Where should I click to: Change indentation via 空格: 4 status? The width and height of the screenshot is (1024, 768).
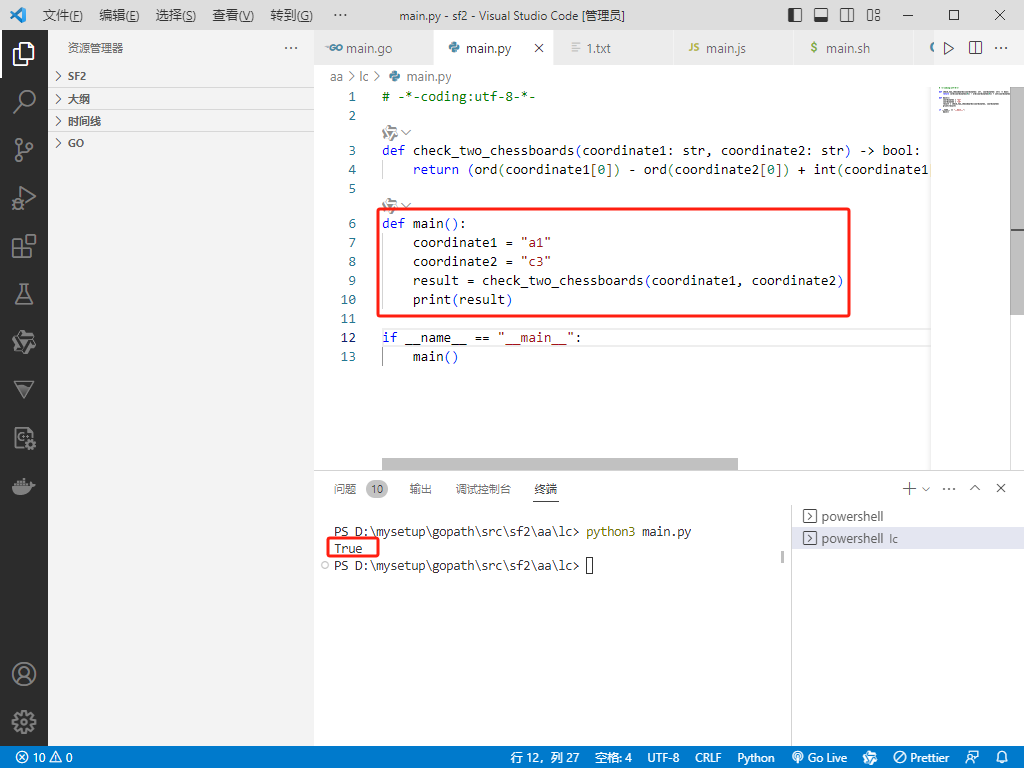(x=613, y=758)
